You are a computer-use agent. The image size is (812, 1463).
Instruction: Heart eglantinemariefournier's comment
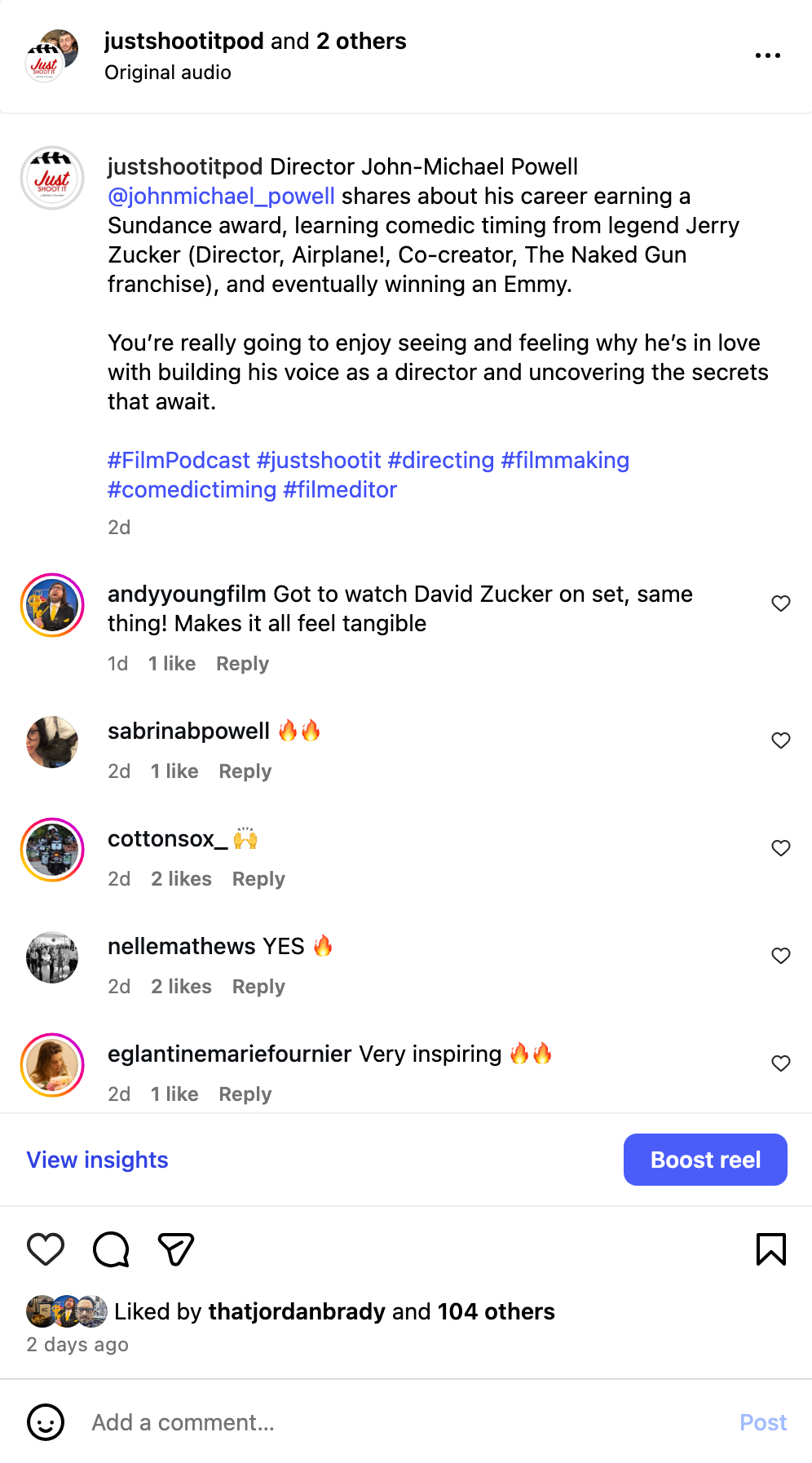pos(781,1063)
